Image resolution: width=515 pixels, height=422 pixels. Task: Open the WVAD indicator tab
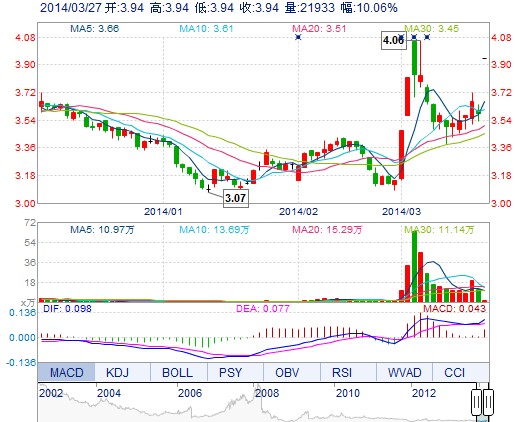[x=404, y=372]
